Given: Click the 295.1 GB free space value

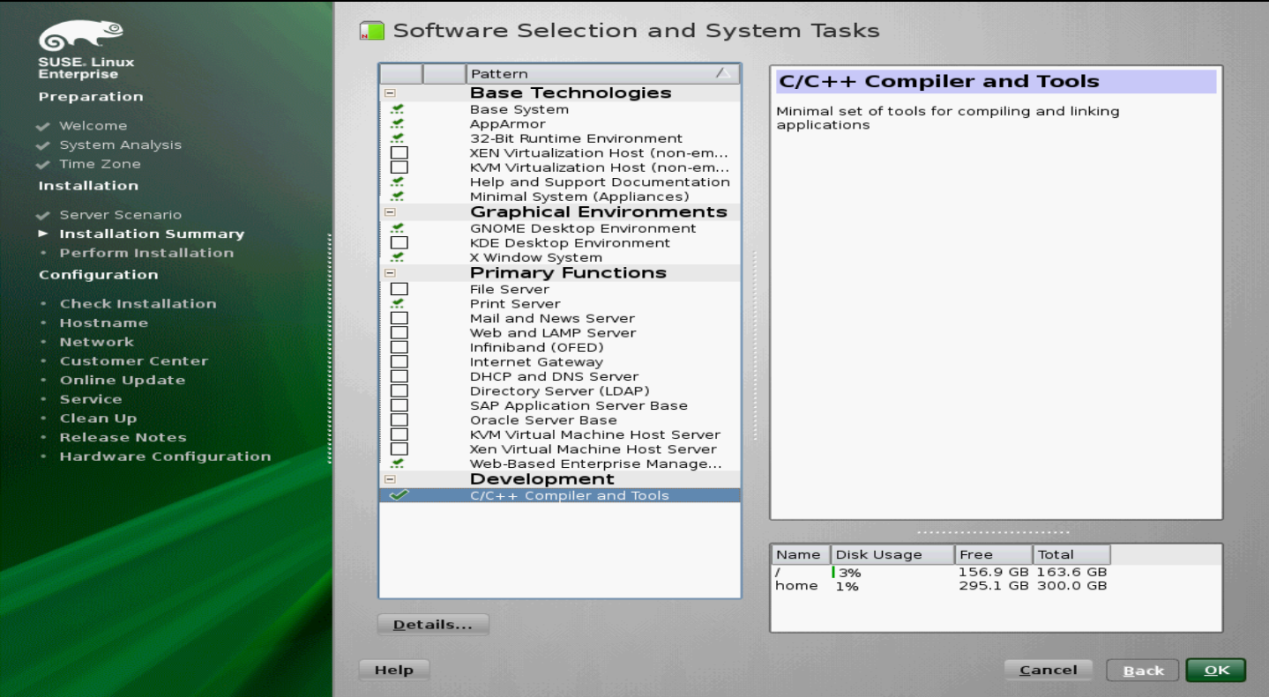Looking at the screenshot, I should click(x=993, y=586).
